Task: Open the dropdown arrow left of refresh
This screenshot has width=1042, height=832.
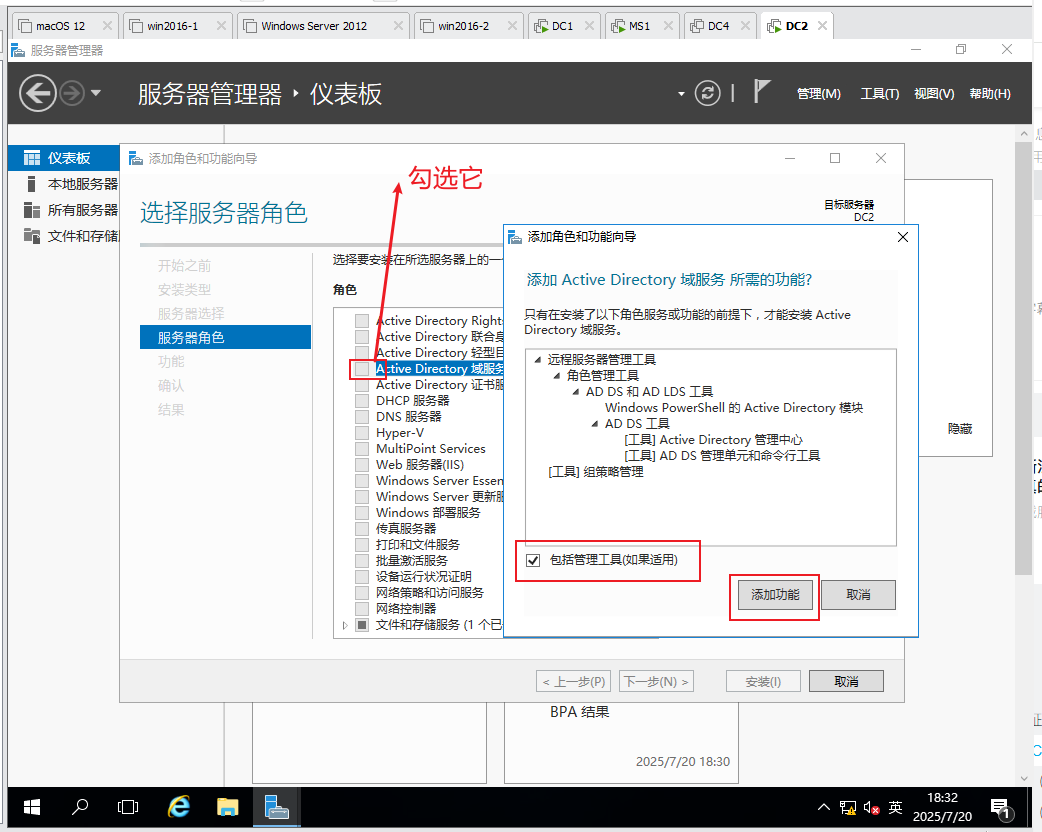Action: 681,94
